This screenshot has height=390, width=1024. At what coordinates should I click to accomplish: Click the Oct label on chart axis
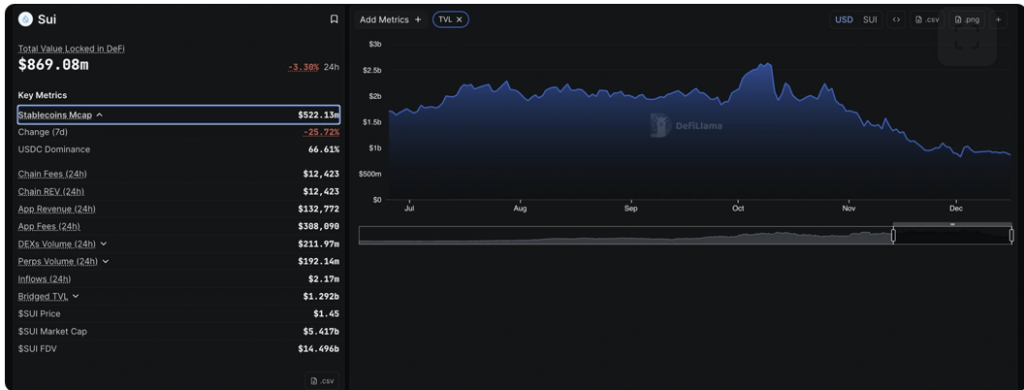point(738,208)
